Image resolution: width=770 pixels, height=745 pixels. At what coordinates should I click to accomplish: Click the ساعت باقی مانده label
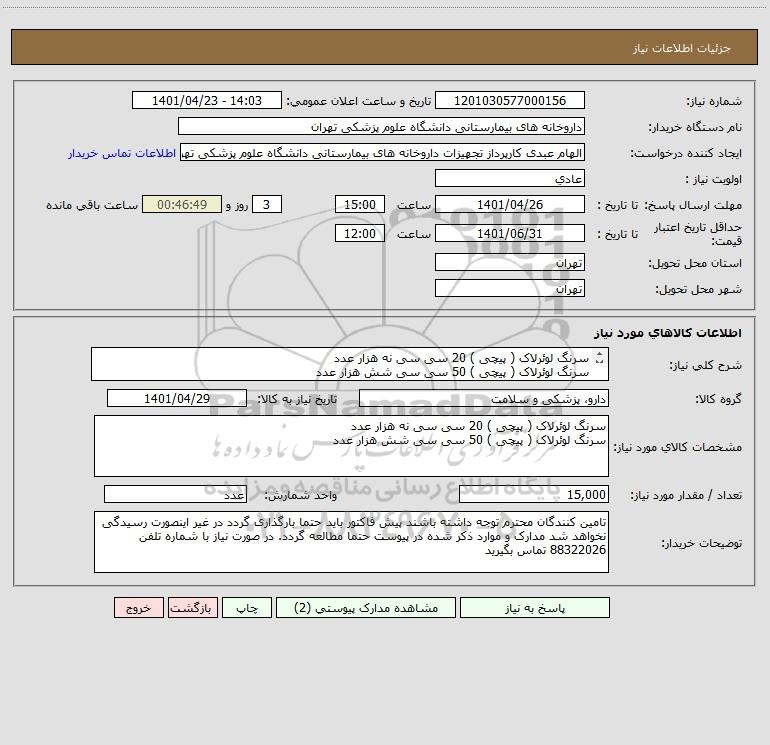click(92, 205)
